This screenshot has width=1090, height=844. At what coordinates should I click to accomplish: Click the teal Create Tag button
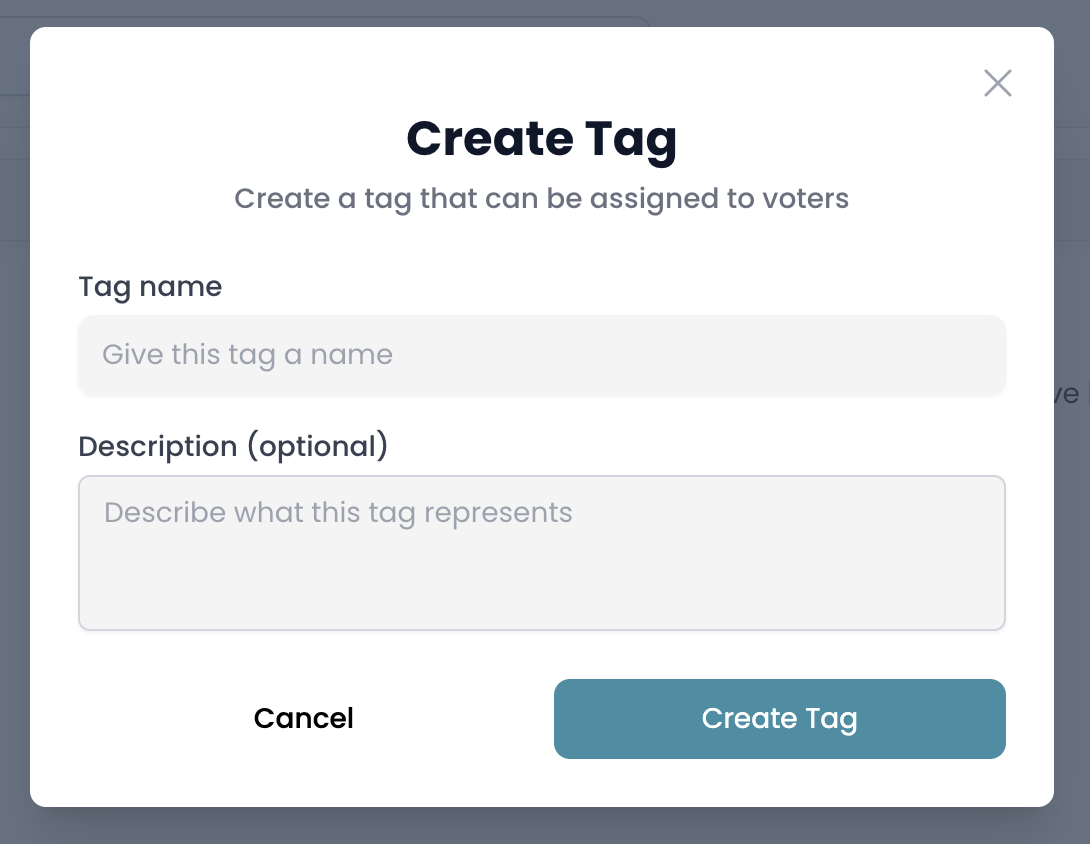pos(779,719)
